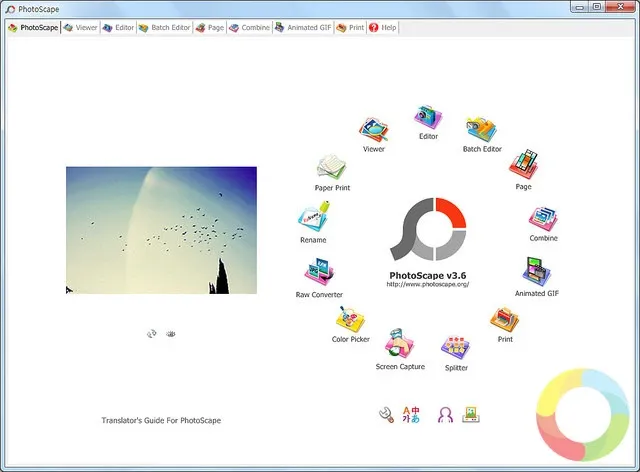The height and width of the screenshot is (472, 640).
Task: Click the central PhotoScape logo
Action: coord(428,229)
